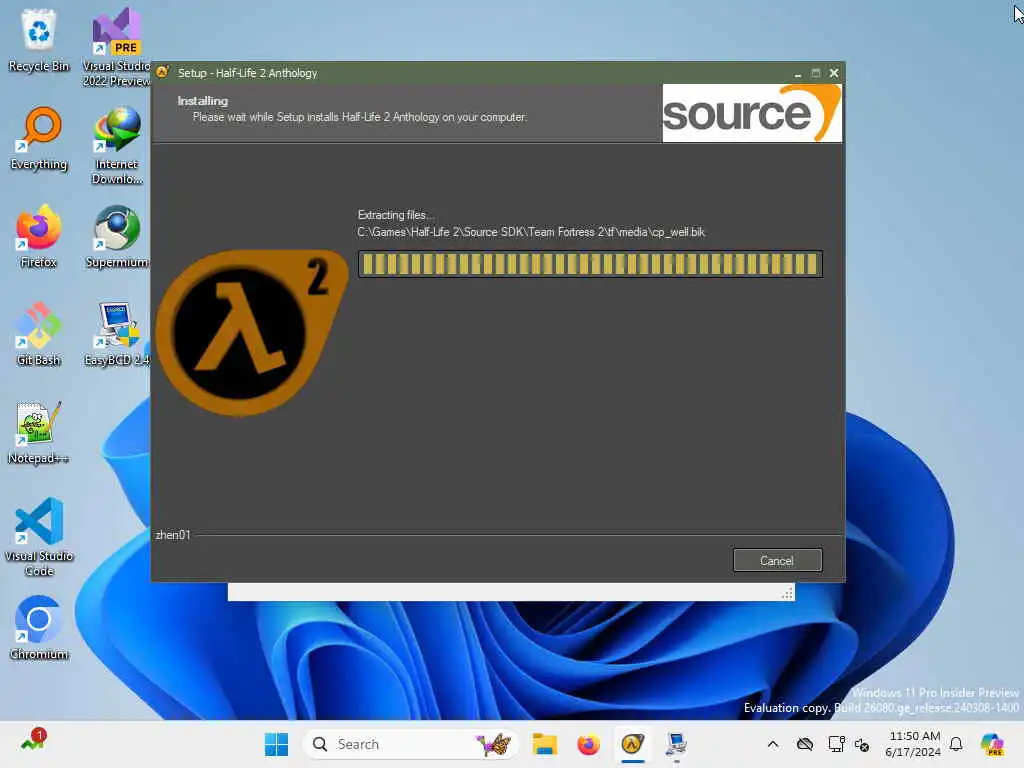1024x768 pixels.
Task: Click the Half-Life 2 lambda logo
Action: point(252,332)
